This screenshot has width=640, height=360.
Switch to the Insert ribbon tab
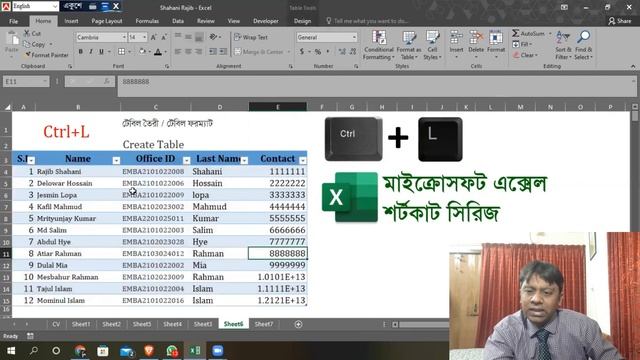pyautogui.click(x=71, y=21)
